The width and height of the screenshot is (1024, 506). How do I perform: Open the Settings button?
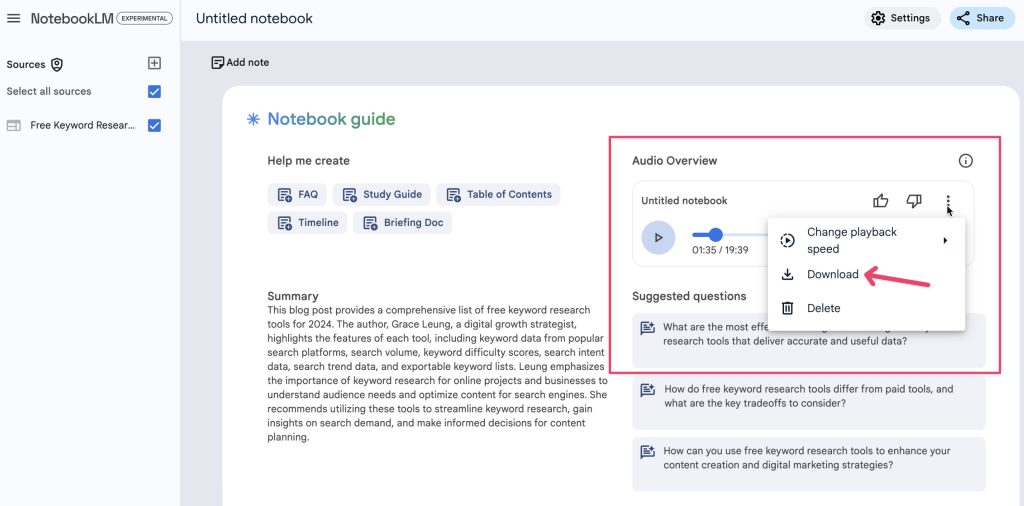901,18
